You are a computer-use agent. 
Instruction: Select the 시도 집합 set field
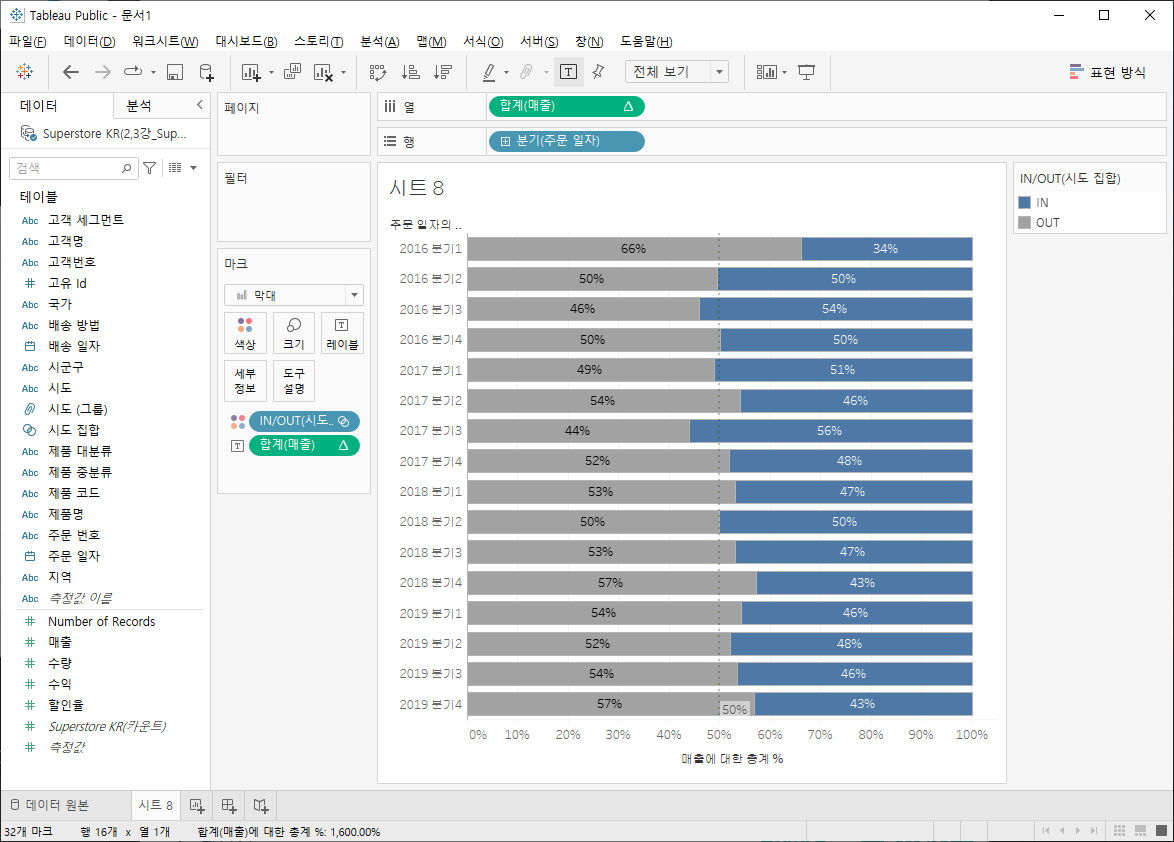[73, 430]
